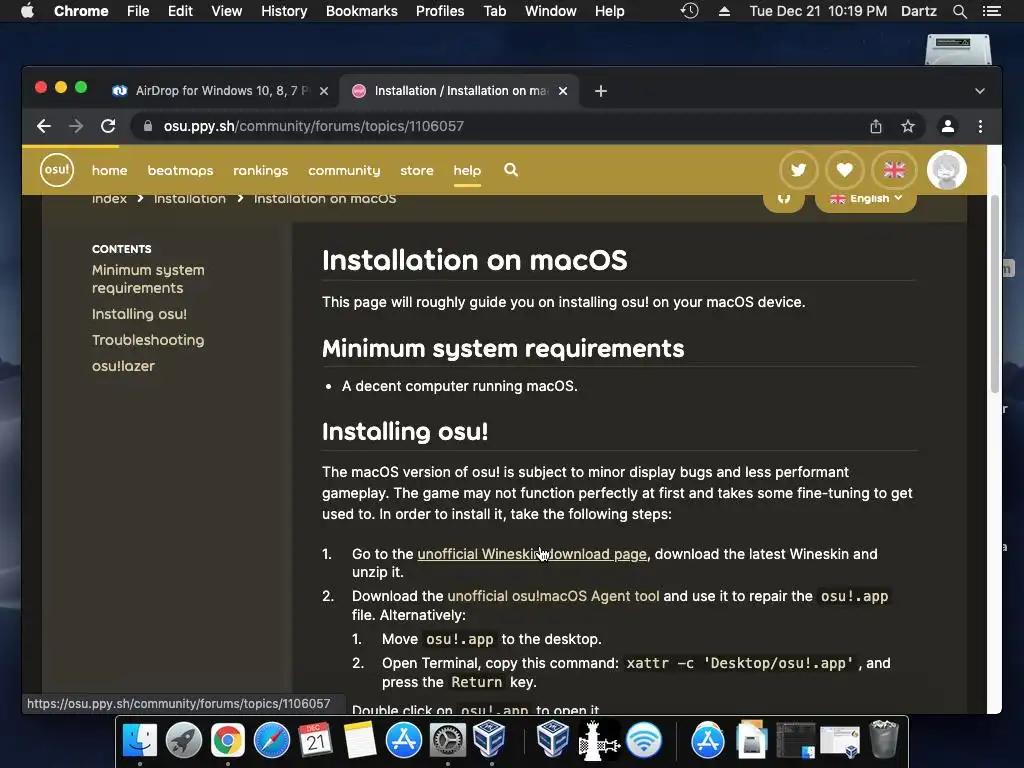The width and height of the screenshot is (1024, 768).
Task: Open the Chrome File menu
Action: pyautogui.click(x=138, y=11)
